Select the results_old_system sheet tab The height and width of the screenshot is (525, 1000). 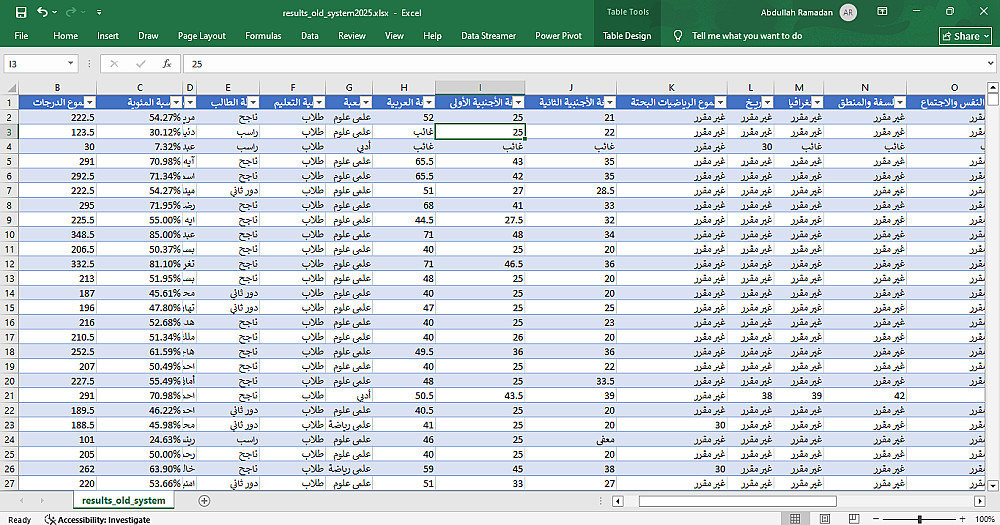point(124,500)
